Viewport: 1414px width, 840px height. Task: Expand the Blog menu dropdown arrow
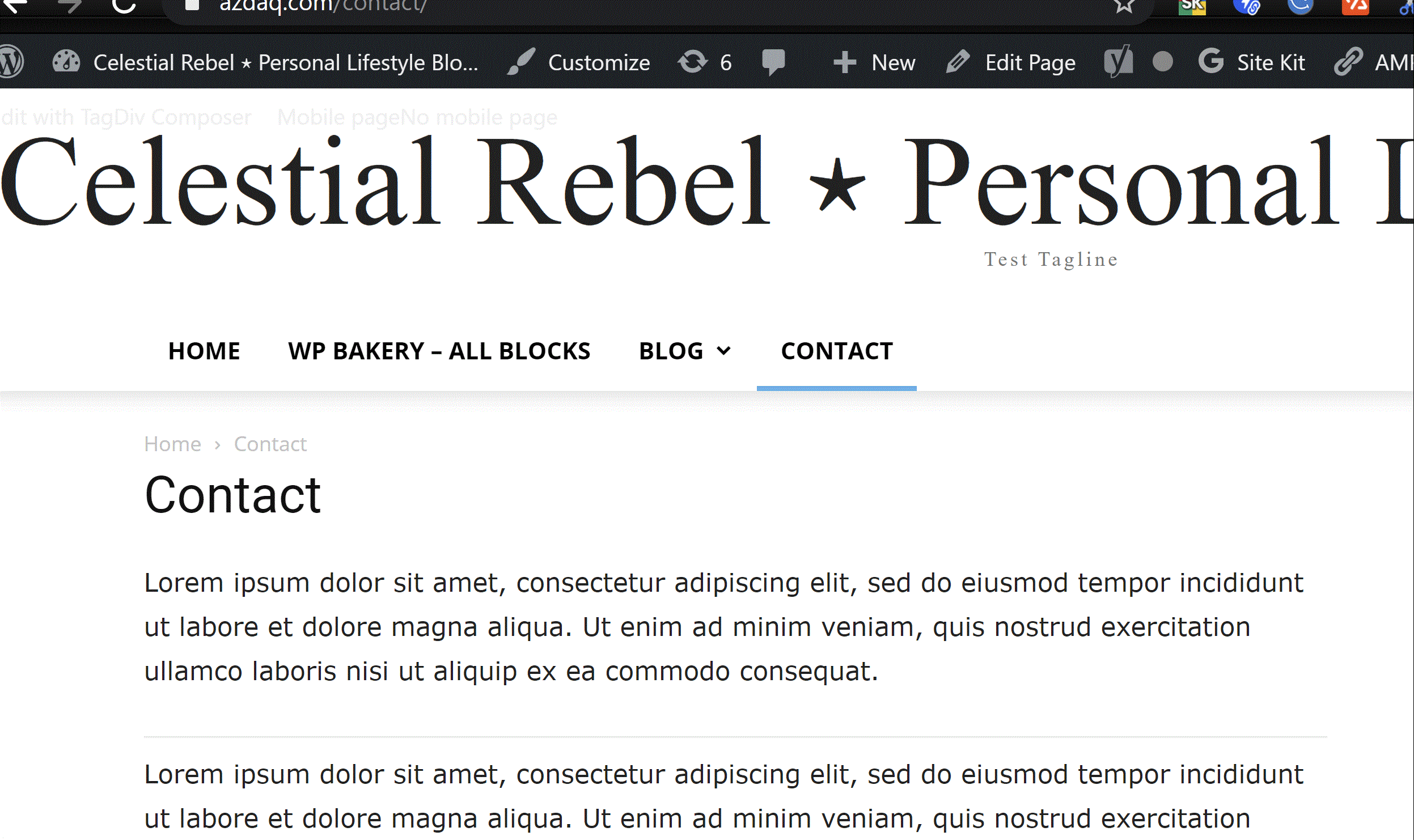click(x=723, y=351)
